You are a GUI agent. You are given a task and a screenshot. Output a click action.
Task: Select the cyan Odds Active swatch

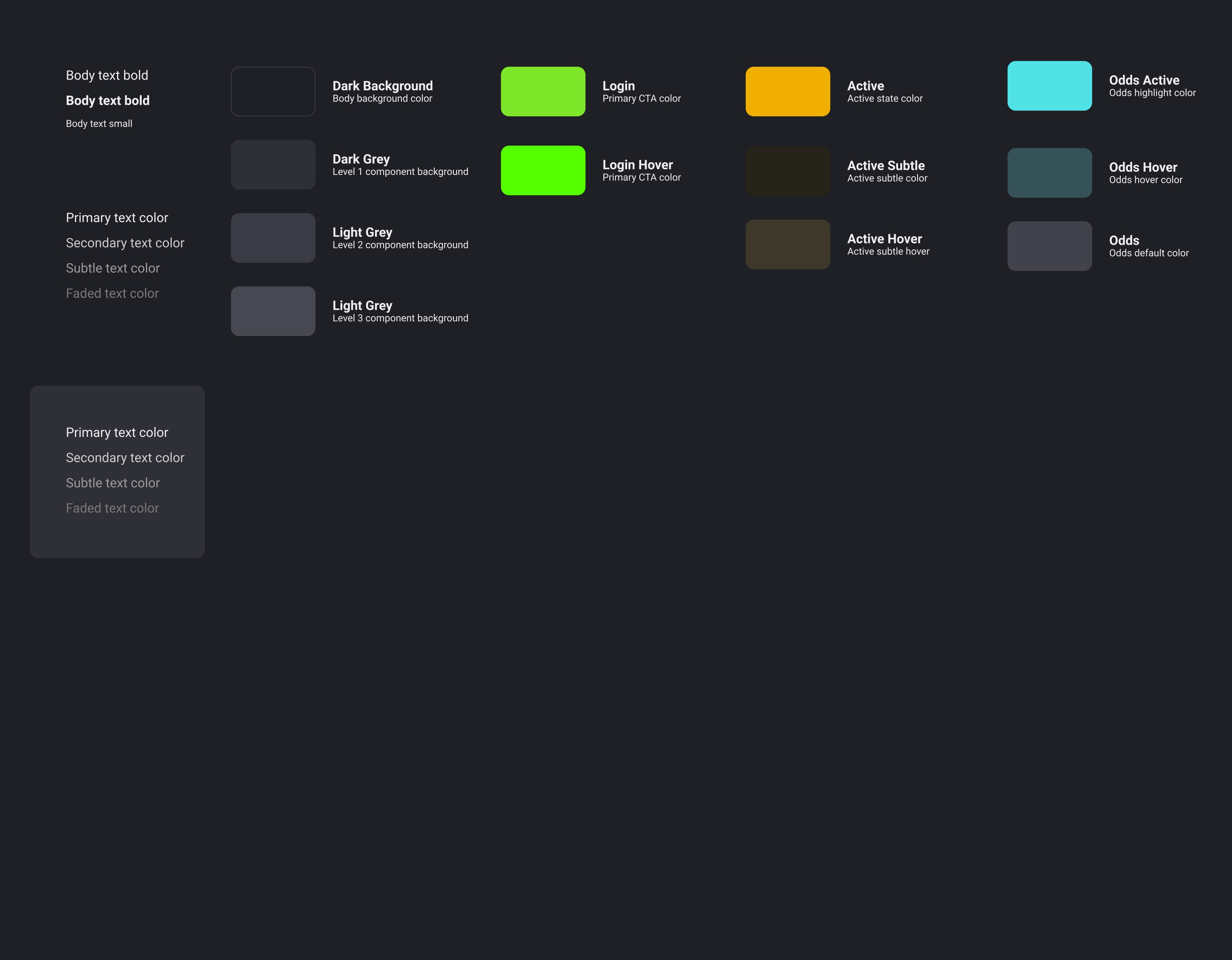[x=1049, y=86]
